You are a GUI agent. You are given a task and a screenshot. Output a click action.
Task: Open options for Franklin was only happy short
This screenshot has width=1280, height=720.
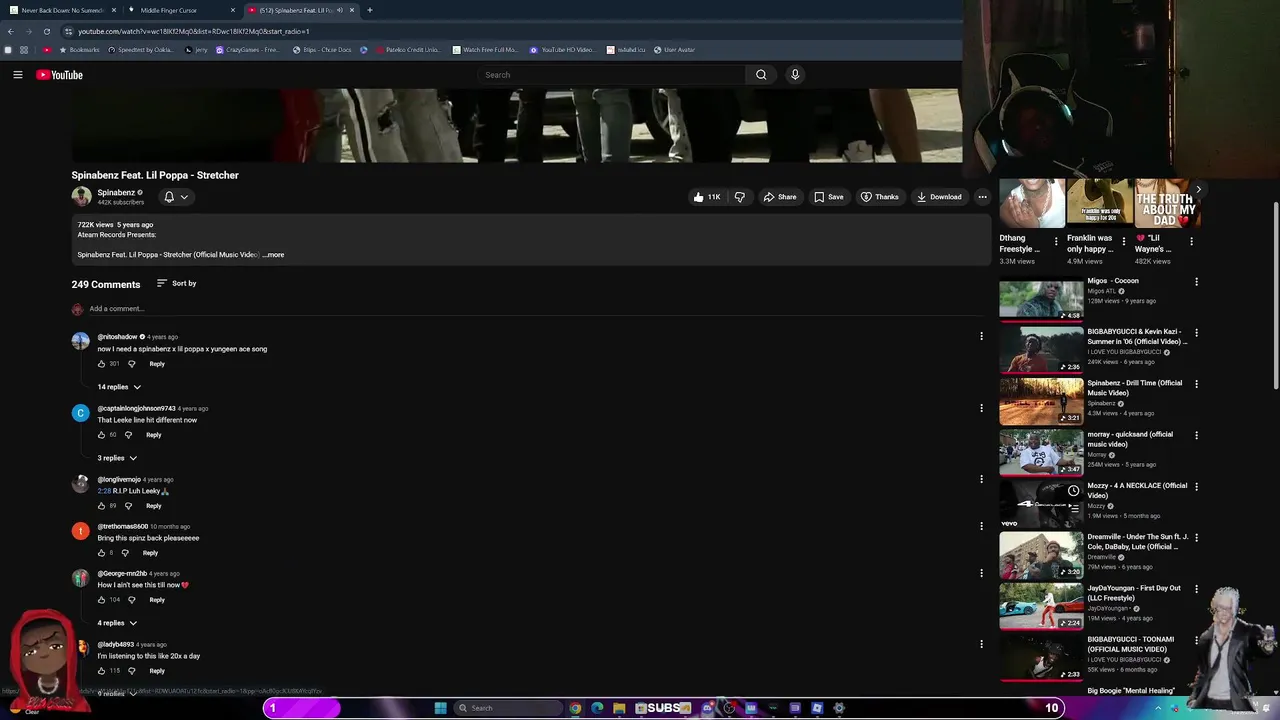pos(1123,241)
